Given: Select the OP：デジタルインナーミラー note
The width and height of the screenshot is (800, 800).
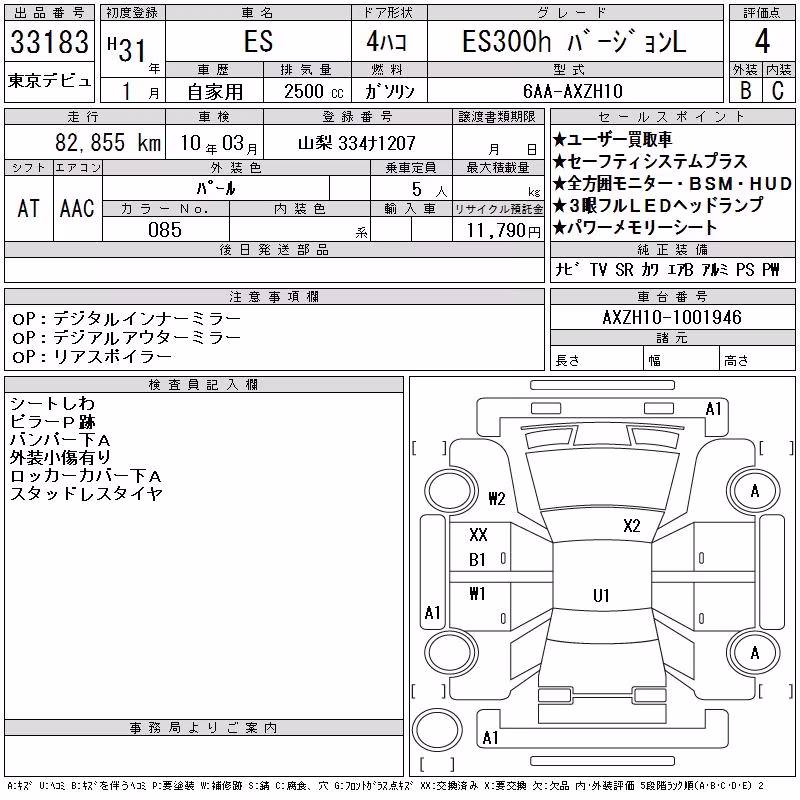Looking at the screenshot, I should click(x=126, y=319).
